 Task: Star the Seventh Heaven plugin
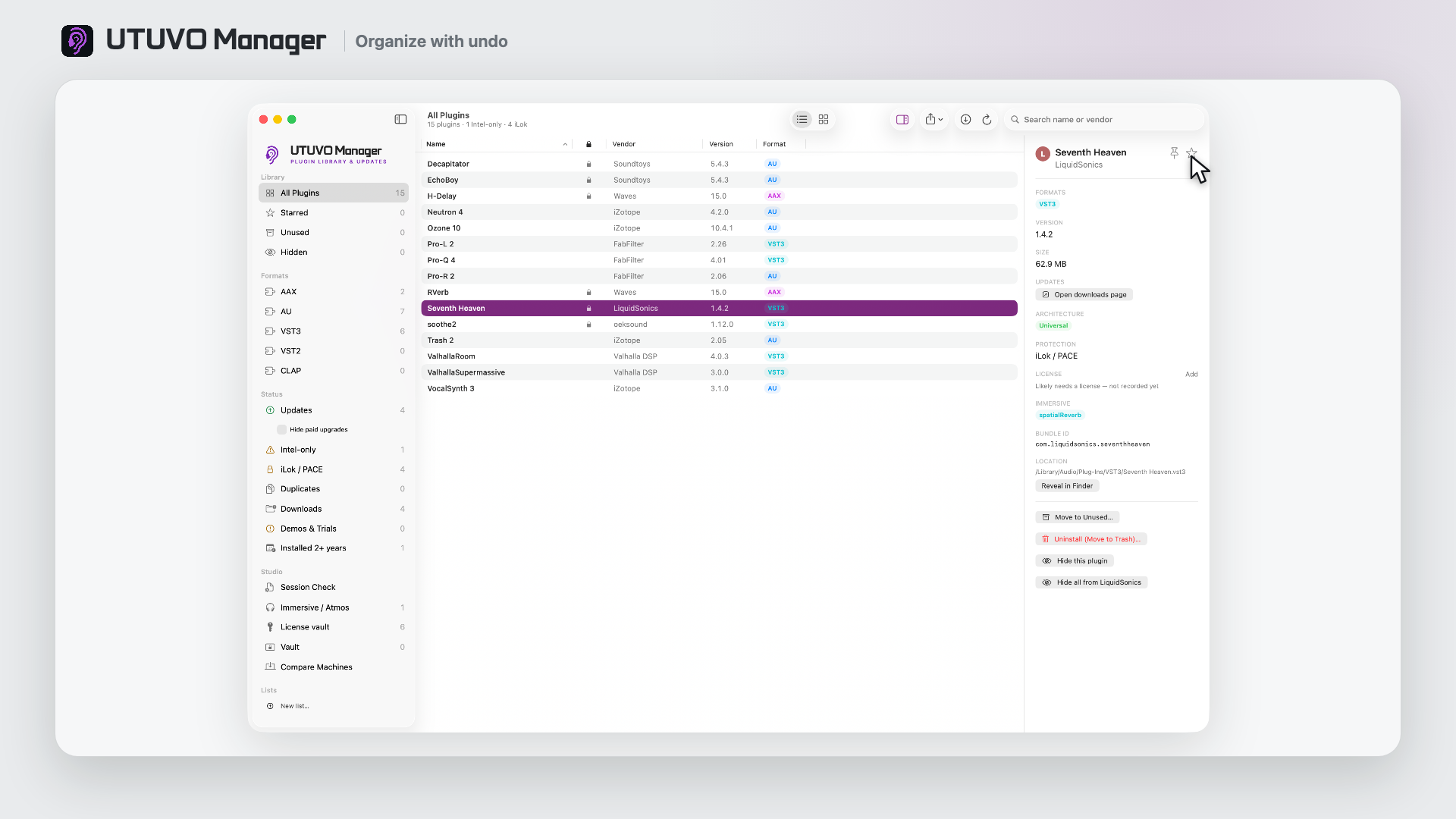[x=1191, y=152]
